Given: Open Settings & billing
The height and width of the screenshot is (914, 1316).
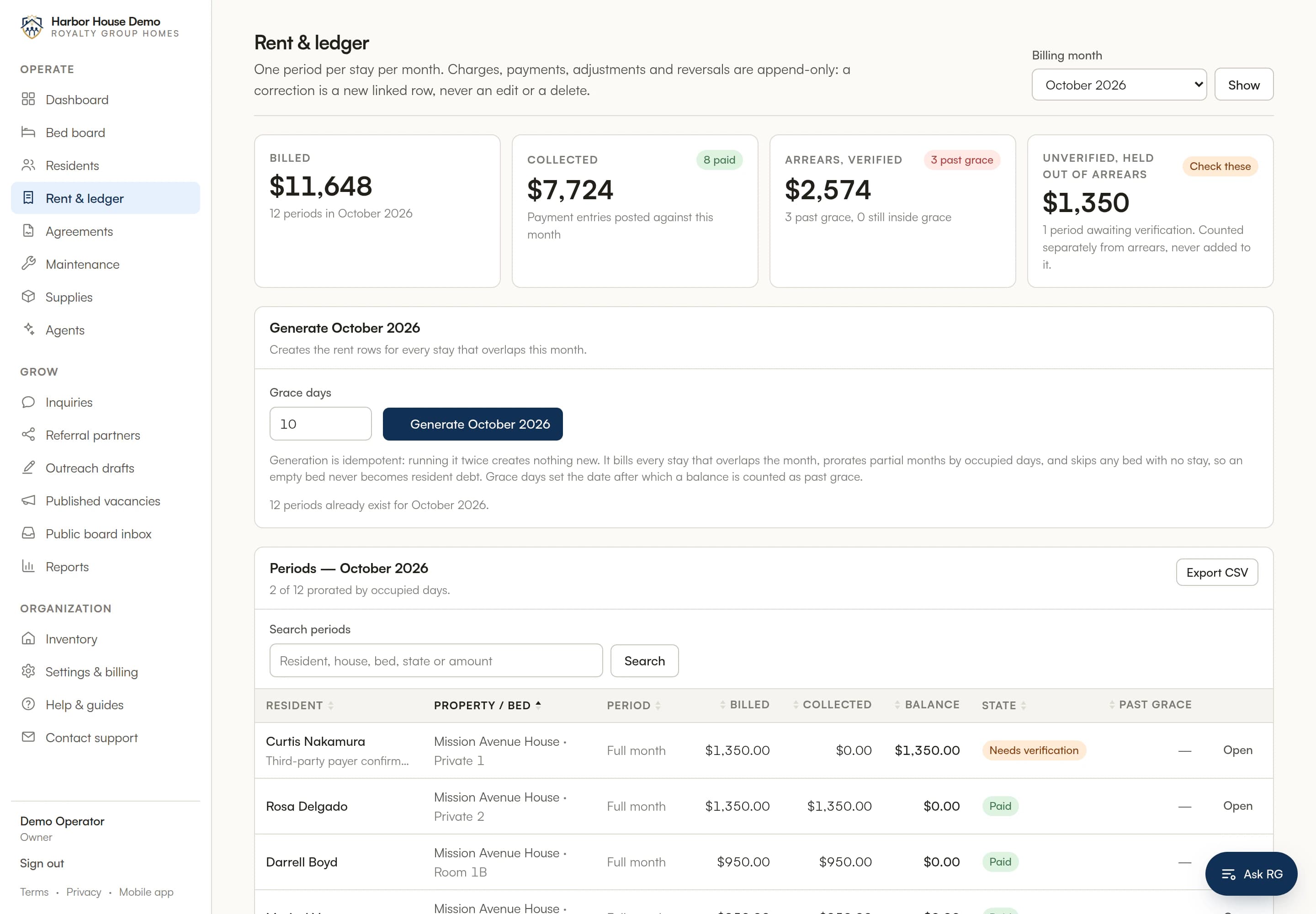Looking at the screenshot, I should click(106, 671).
